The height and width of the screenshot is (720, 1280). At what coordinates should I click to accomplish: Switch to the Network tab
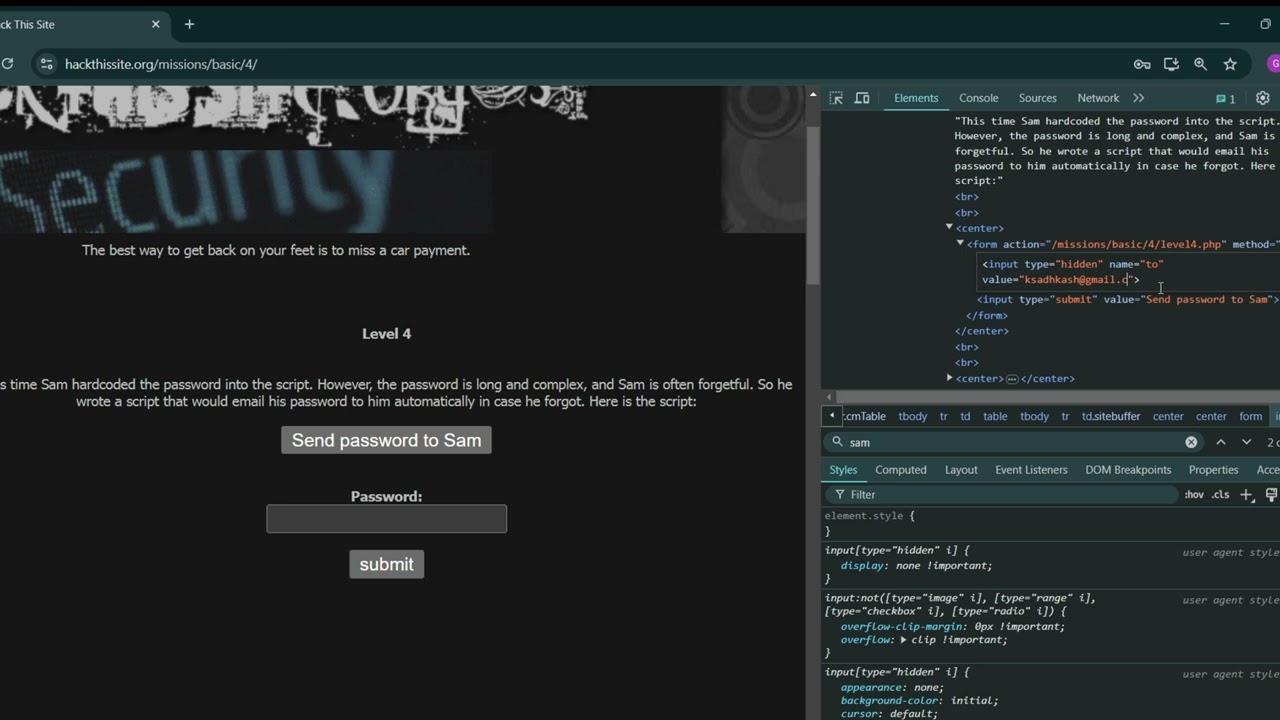click(x=1098, y=98)
